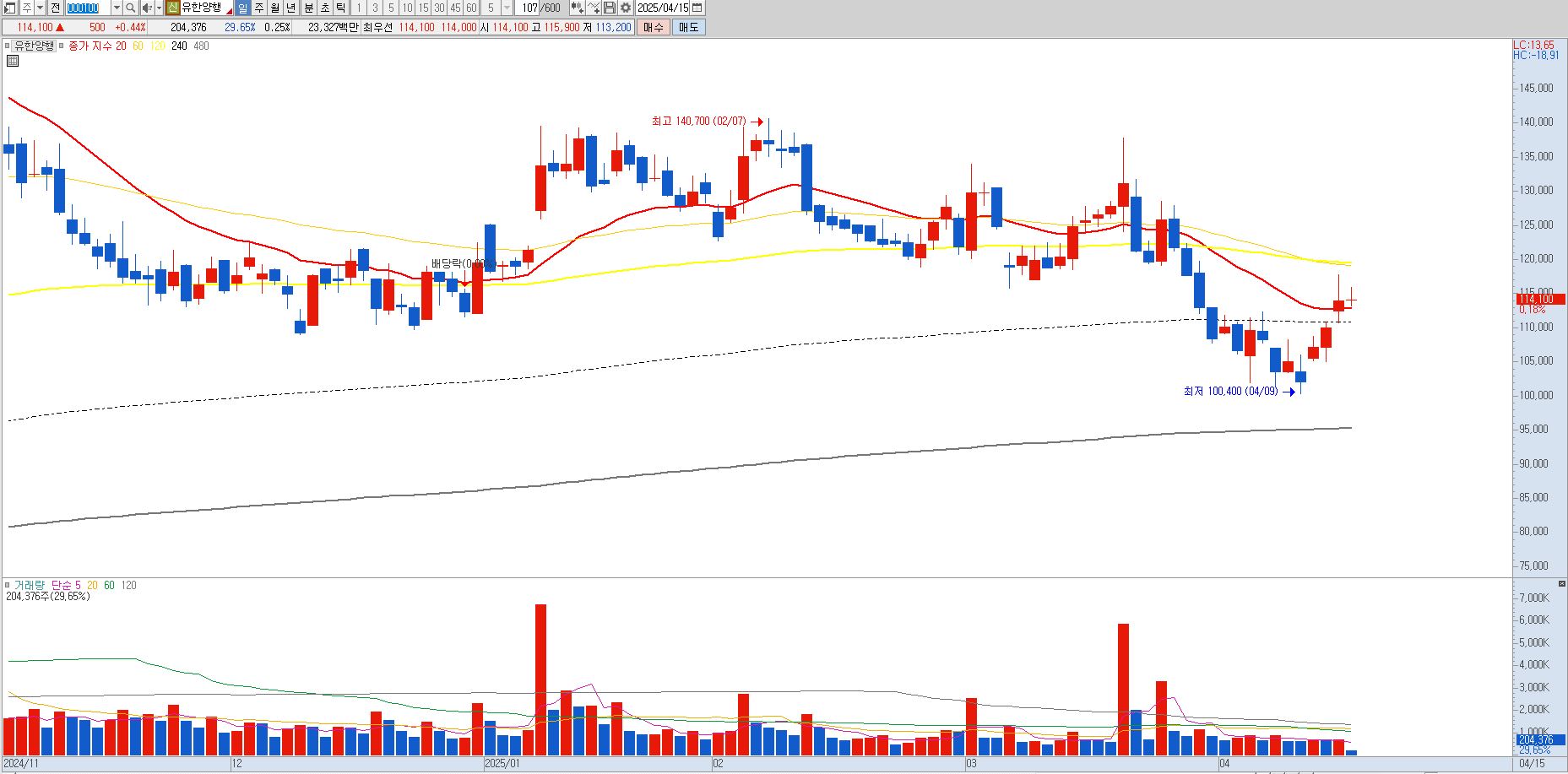Click the green 신 badge icon
Image resolution: width=1568 pixels, height=774 pixels.
(x=173, y=8)
